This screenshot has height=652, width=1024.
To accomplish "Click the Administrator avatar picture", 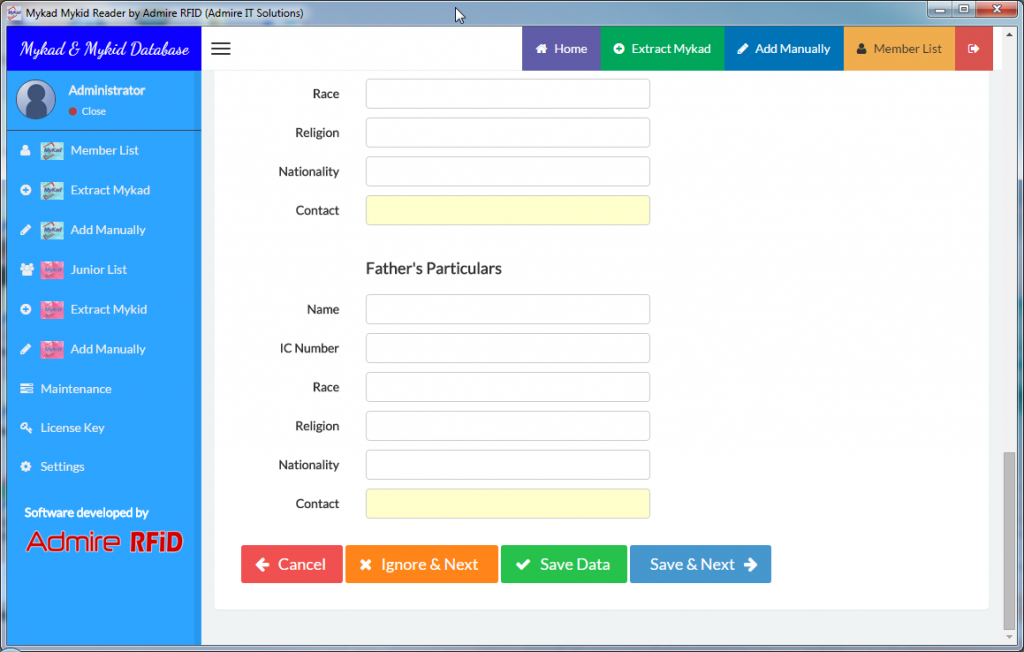I will click(x=37, y=99).
